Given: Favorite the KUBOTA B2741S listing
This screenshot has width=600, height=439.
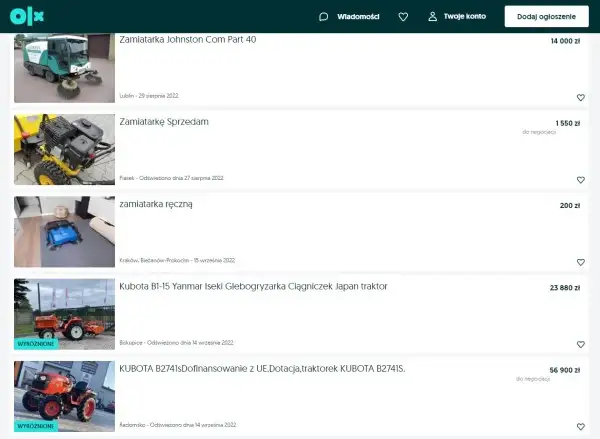Looking at the screenshot, I should tap(580, 426).
